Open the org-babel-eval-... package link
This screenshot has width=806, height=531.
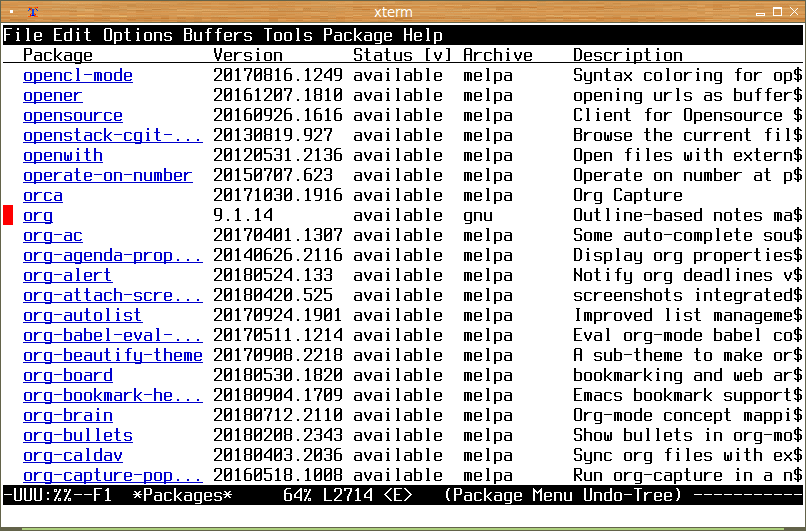pyautogui.click(x=113, y=336)
